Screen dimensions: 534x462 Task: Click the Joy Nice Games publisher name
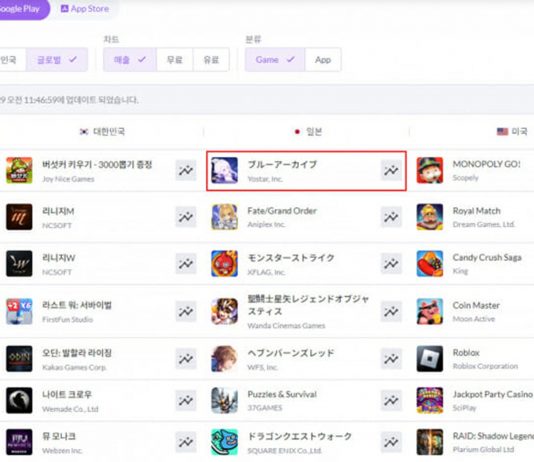68,179
